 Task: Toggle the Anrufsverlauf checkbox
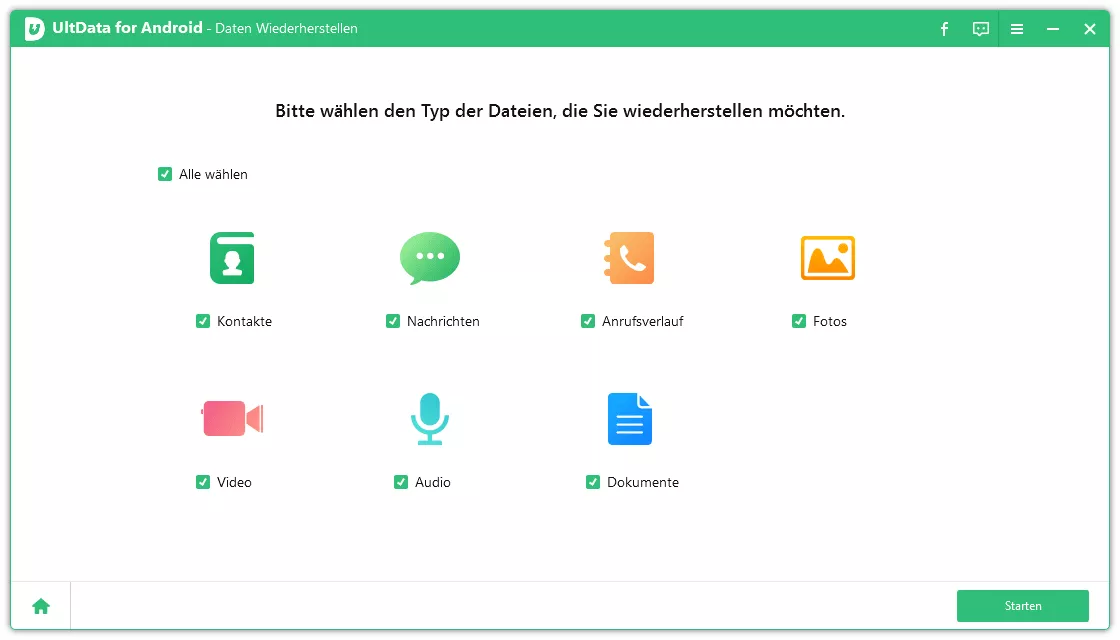coord(588,321)
